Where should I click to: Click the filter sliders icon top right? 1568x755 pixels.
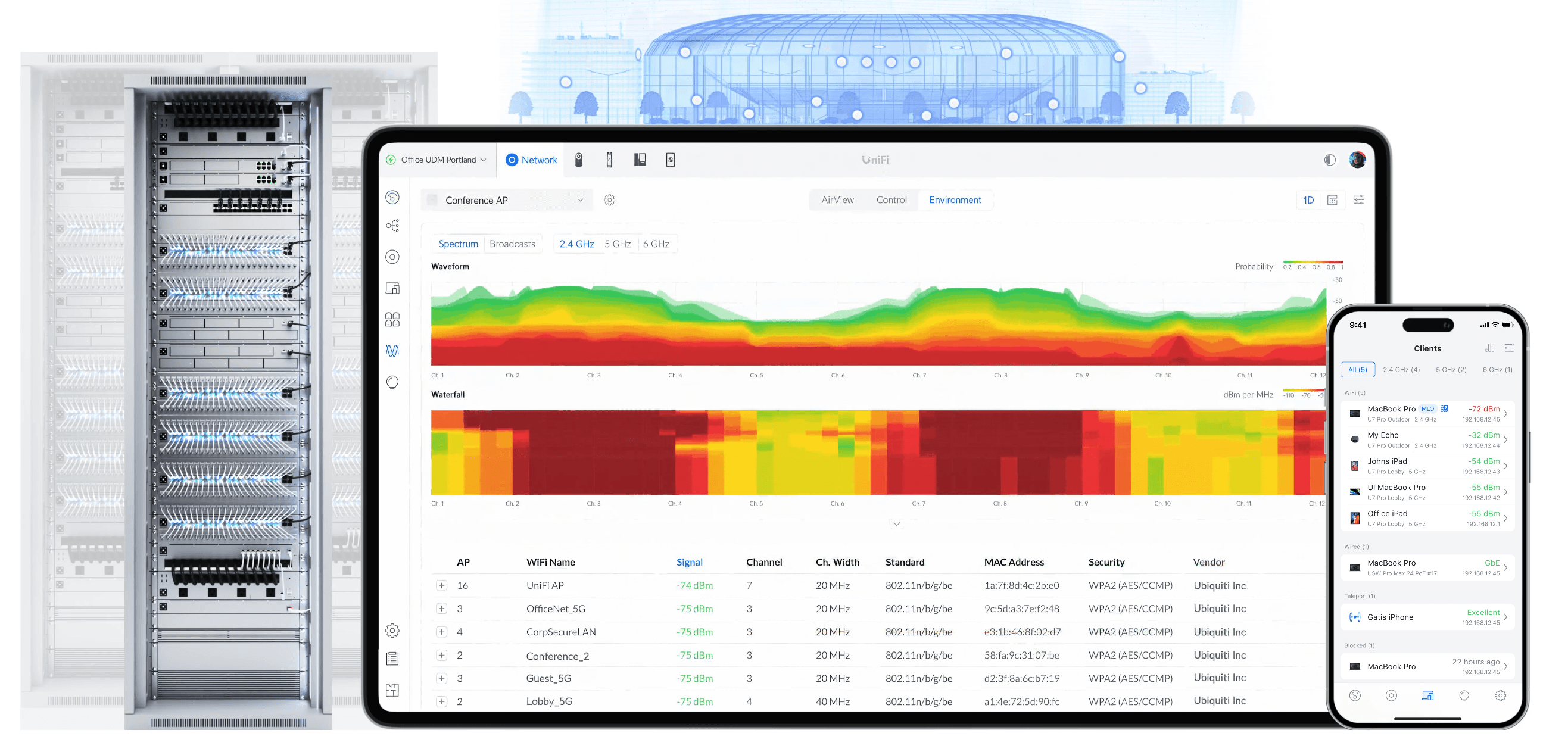tap(1358, 200)
